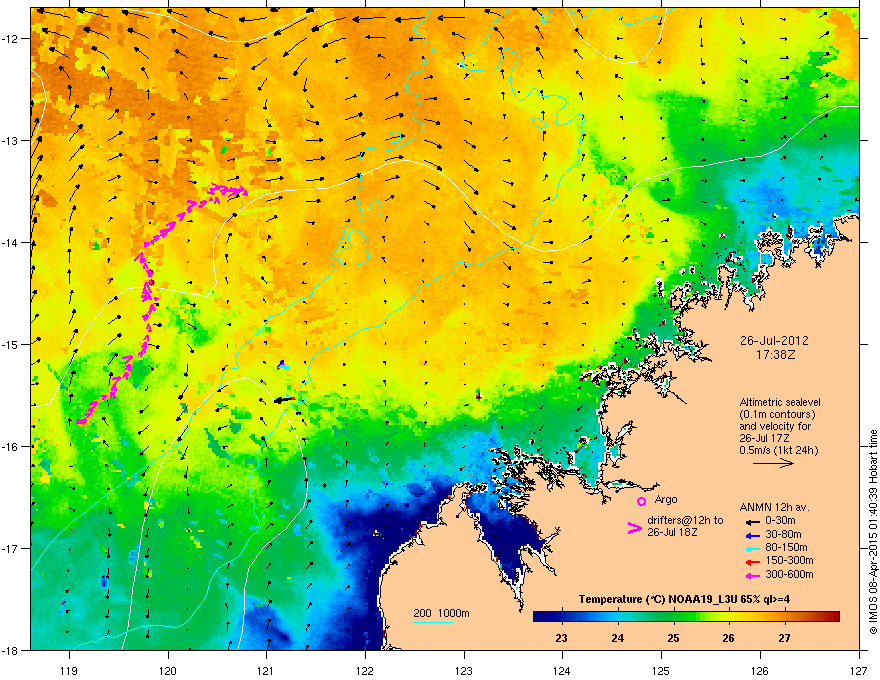Screen dimensions: 880x680
Task: Click the '80-150m' depth label
Action: tap(786, 548)
